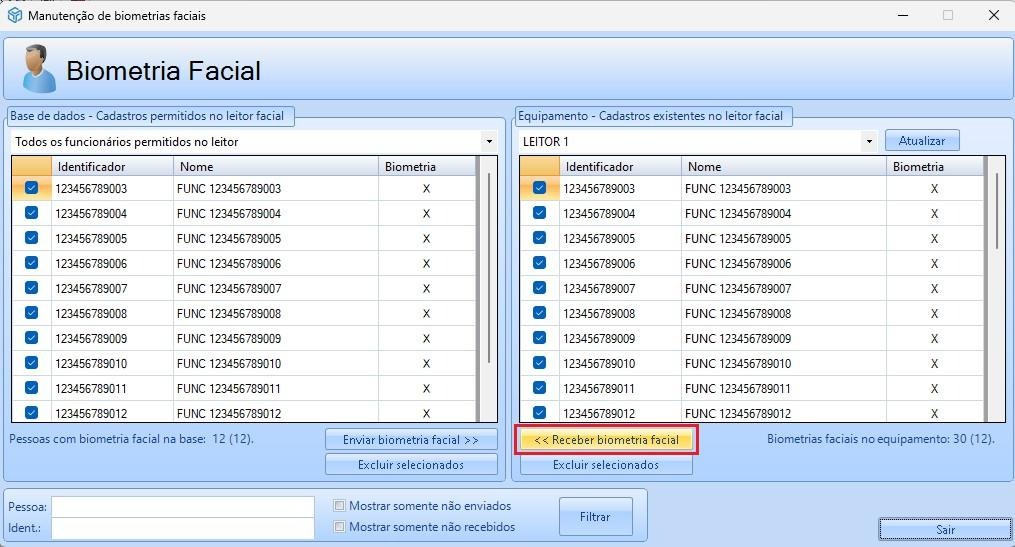This screenshot has height=547, width=1015.
Task: Expand the LEITOR 1 equipment dropdown
Action: coord(870,142)
